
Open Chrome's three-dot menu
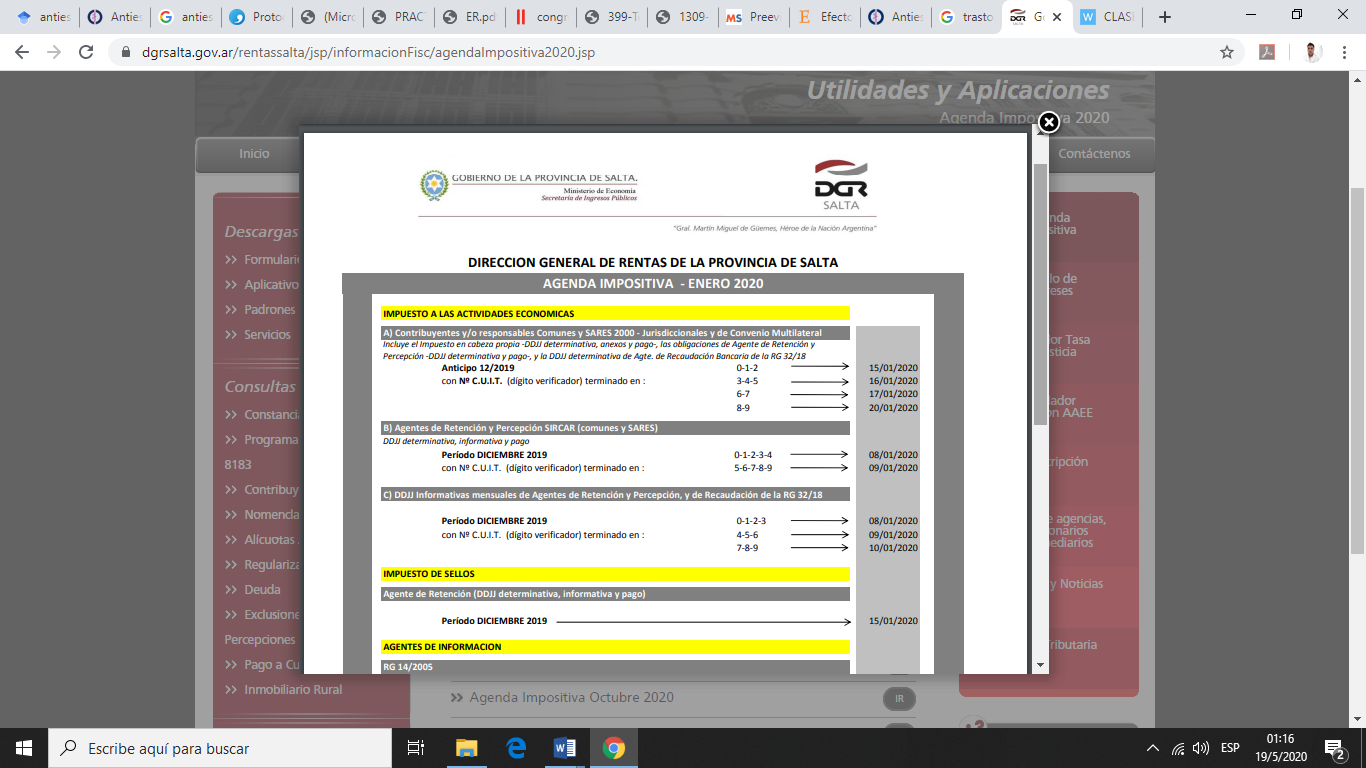click(1345, 52)
